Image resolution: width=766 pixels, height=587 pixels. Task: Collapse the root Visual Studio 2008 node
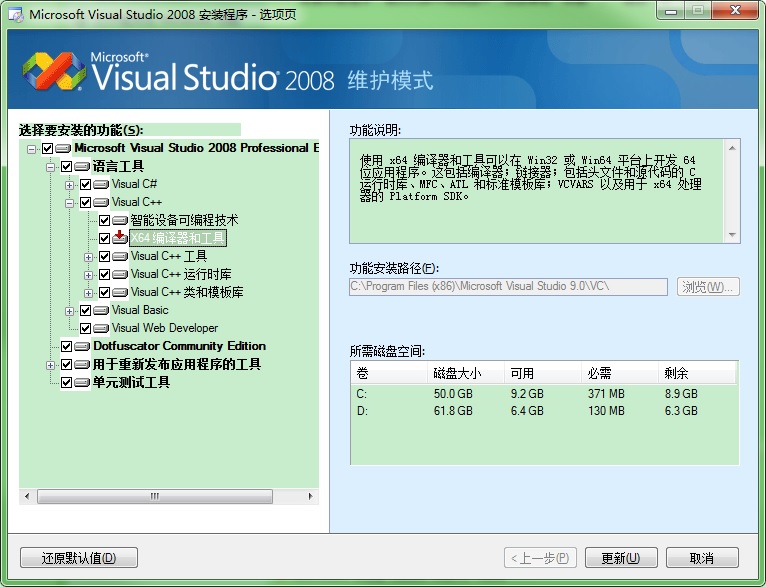(x=32, y=149)
